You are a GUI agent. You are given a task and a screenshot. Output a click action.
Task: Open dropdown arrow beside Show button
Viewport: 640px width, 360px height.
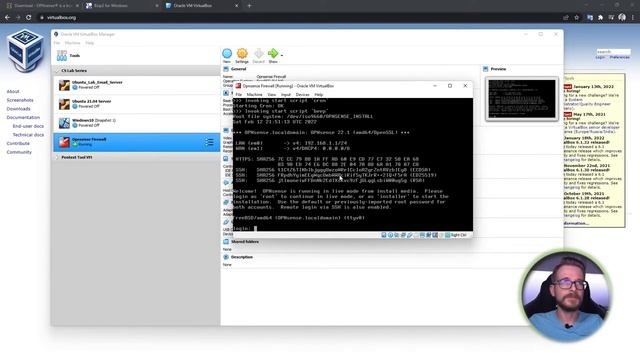[282, 55]
